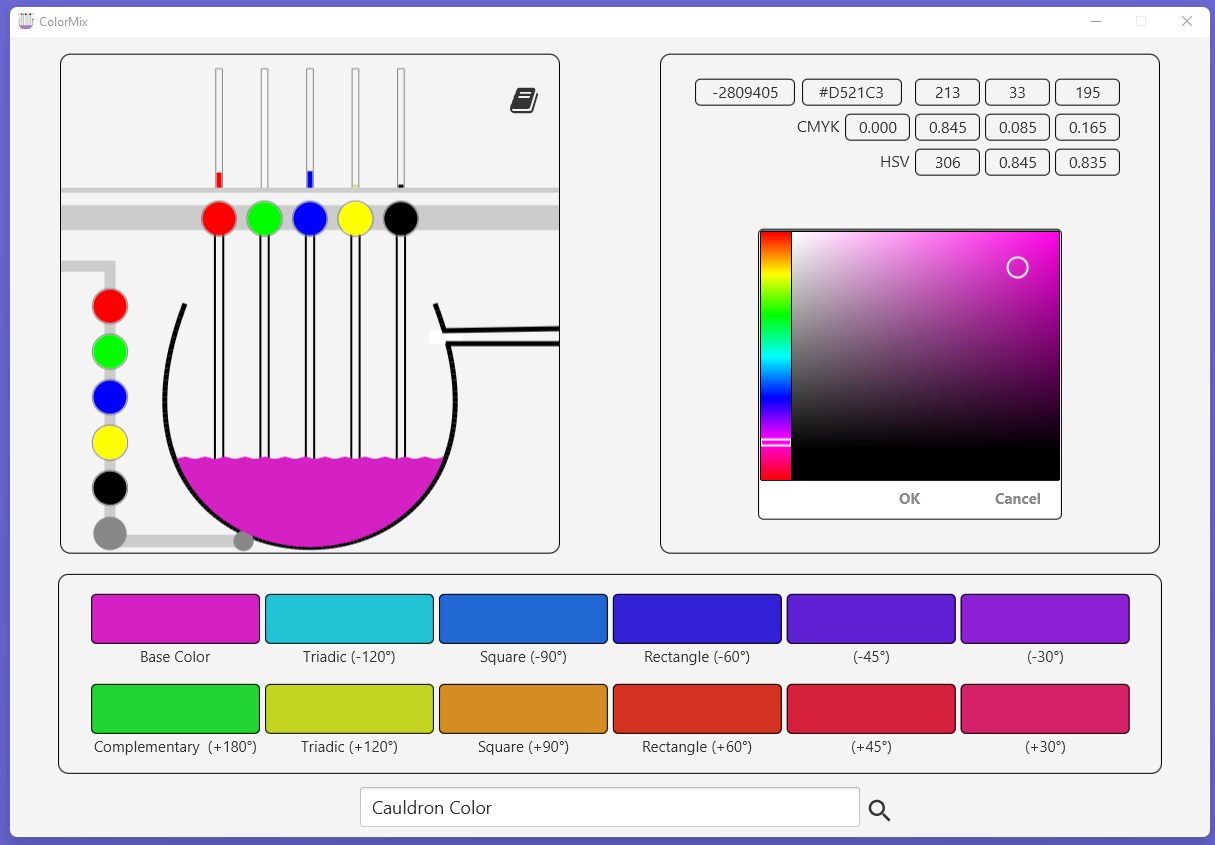The height and width of the screenshot is (845, 1215).
Task: Select the (+30°) swatch
Action: (1045, 709)
